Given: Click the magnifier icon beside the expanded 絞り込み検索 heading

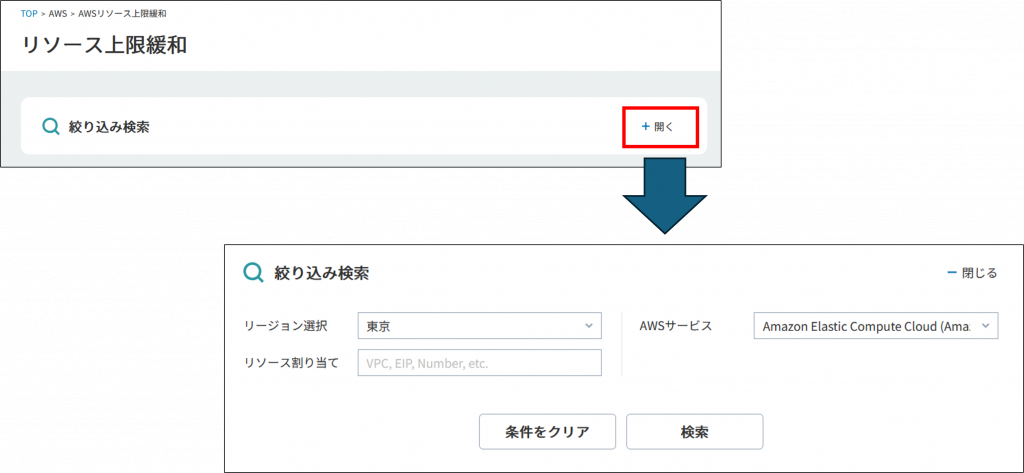Looking at the screenshot, I should click(x=254, y=273).
